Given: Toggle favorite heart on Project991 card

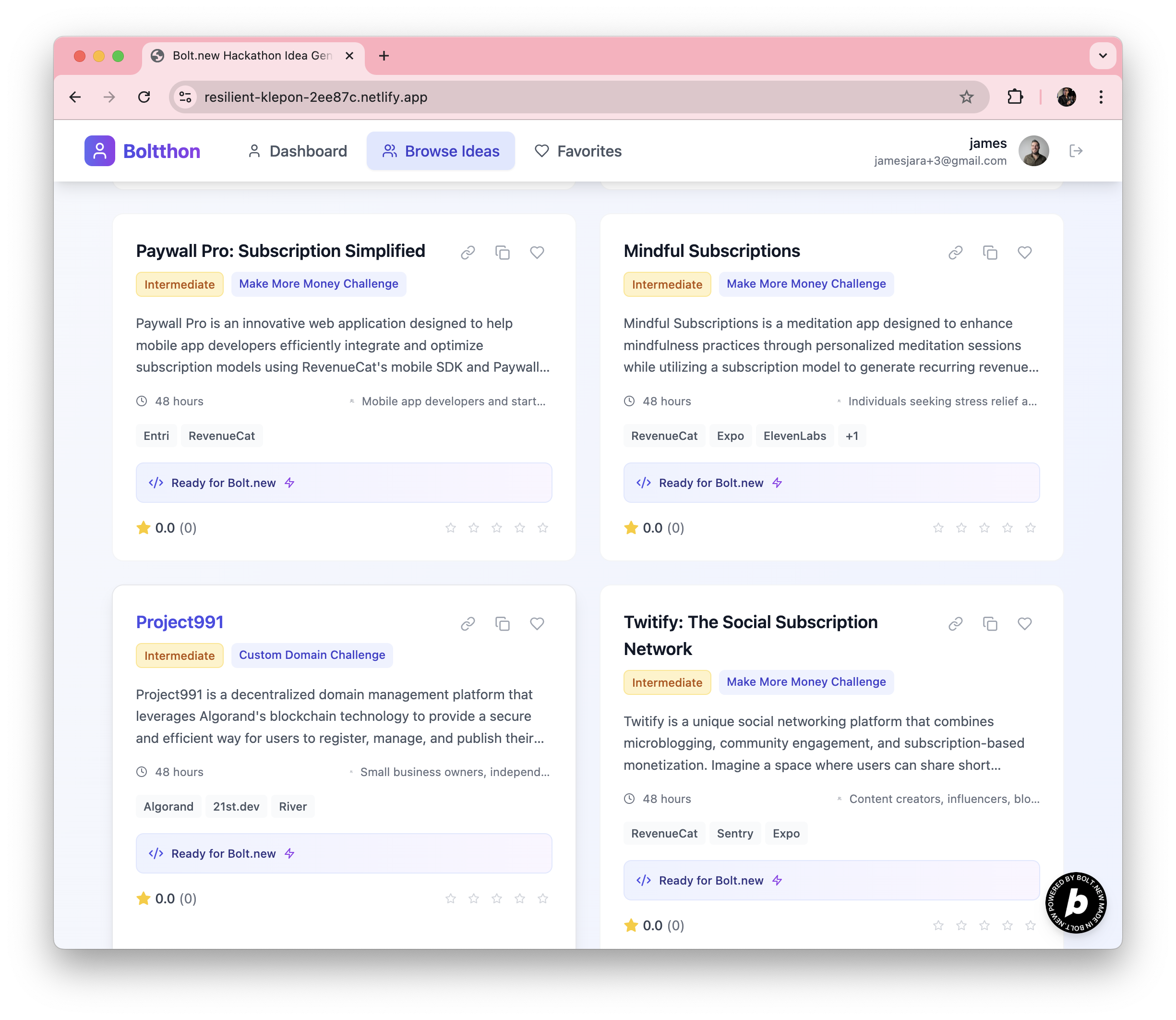Looking at the screenshot, I should click(x=537, y=624).
